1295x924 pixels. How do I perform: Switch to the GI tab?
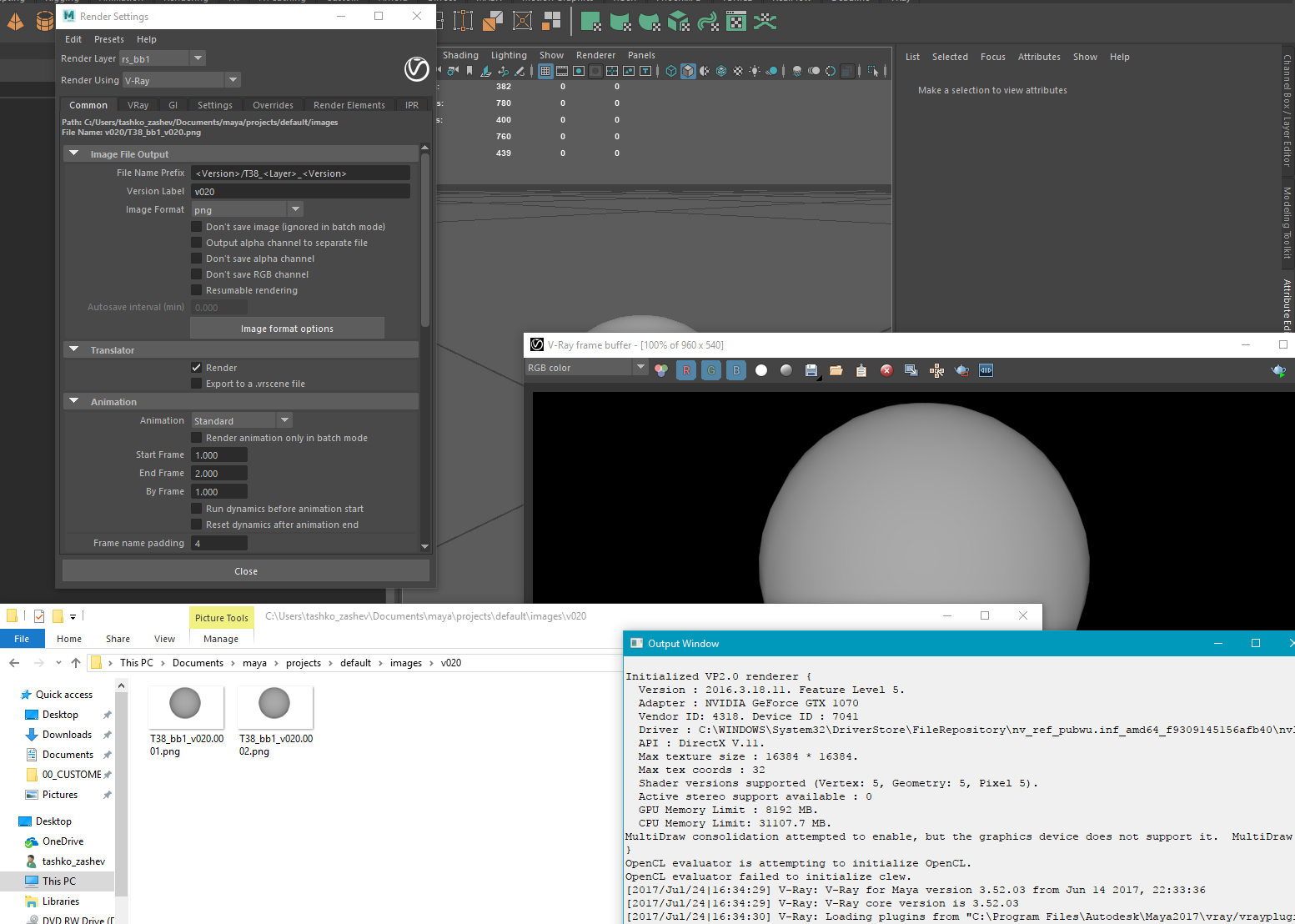[173, 105]
